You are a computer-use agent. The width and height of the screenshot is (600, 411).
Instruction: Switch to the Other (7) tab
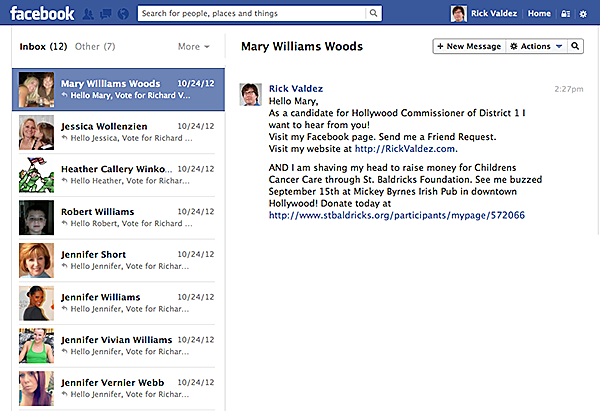[95, 46]
